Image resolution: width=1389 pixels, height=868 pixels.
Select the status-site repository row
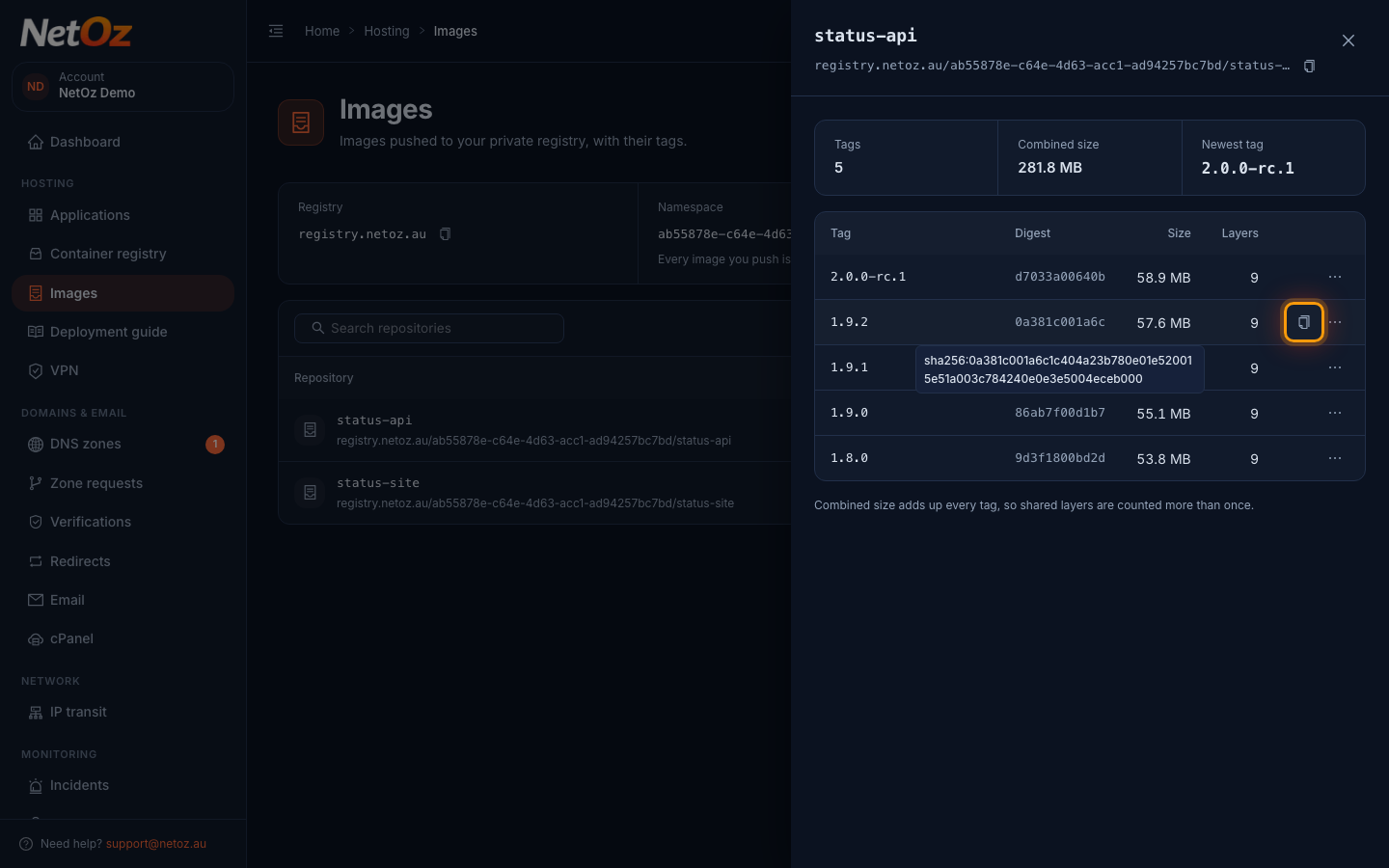click(534, 493)
